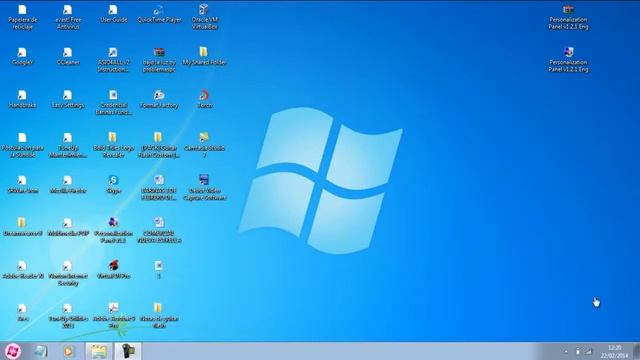Launch VirtualDJ Pro desktop icon
Screen dimensions: 640x360
pyautogui.click(x=113, y=270)
